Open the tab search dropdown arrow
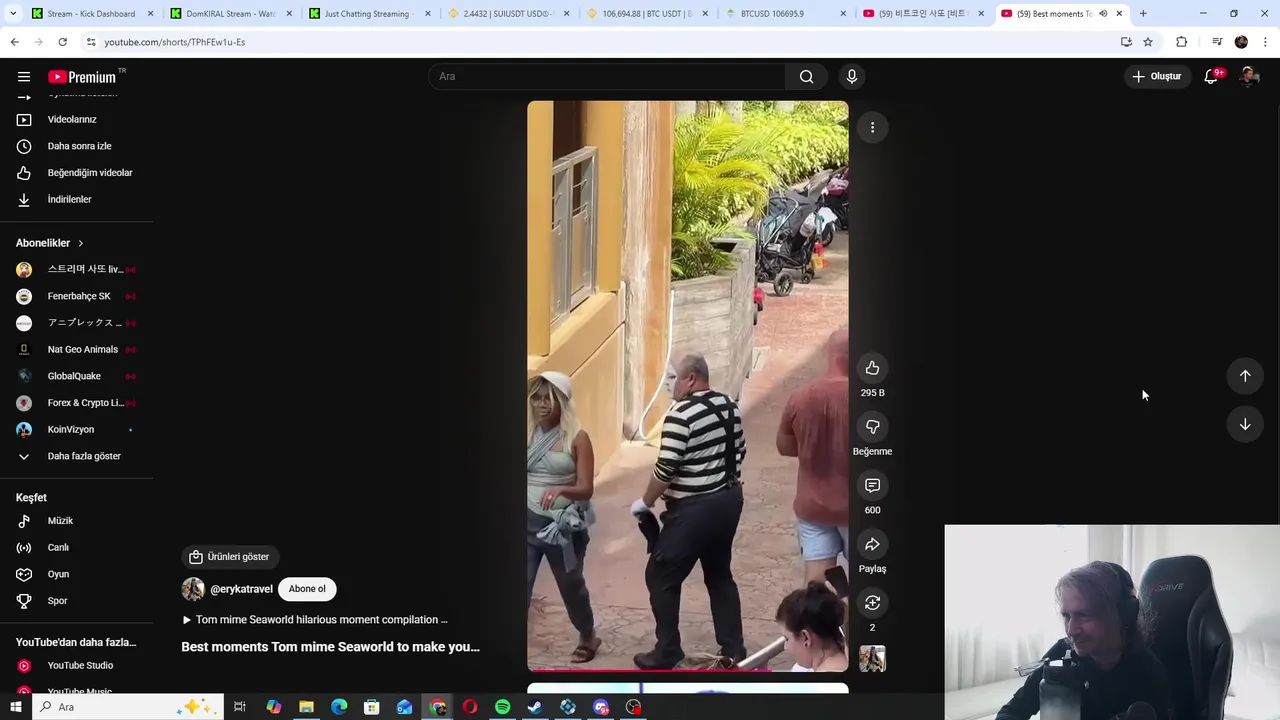The height and width of the screenshot is (720, 1280). click(x=14, y=14)
